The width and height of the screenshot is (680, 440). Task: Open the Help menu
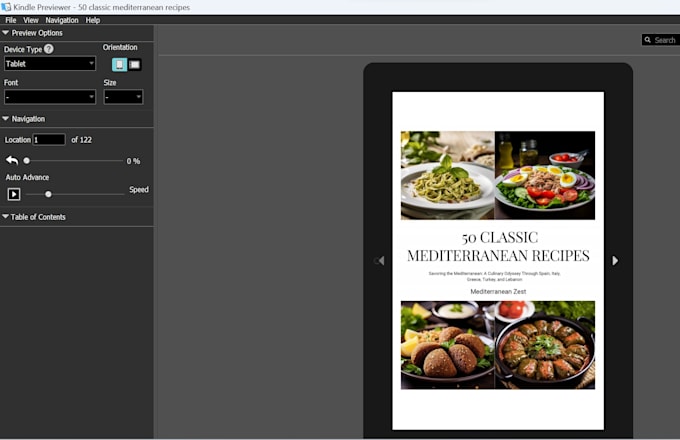[x=92, y=20]
